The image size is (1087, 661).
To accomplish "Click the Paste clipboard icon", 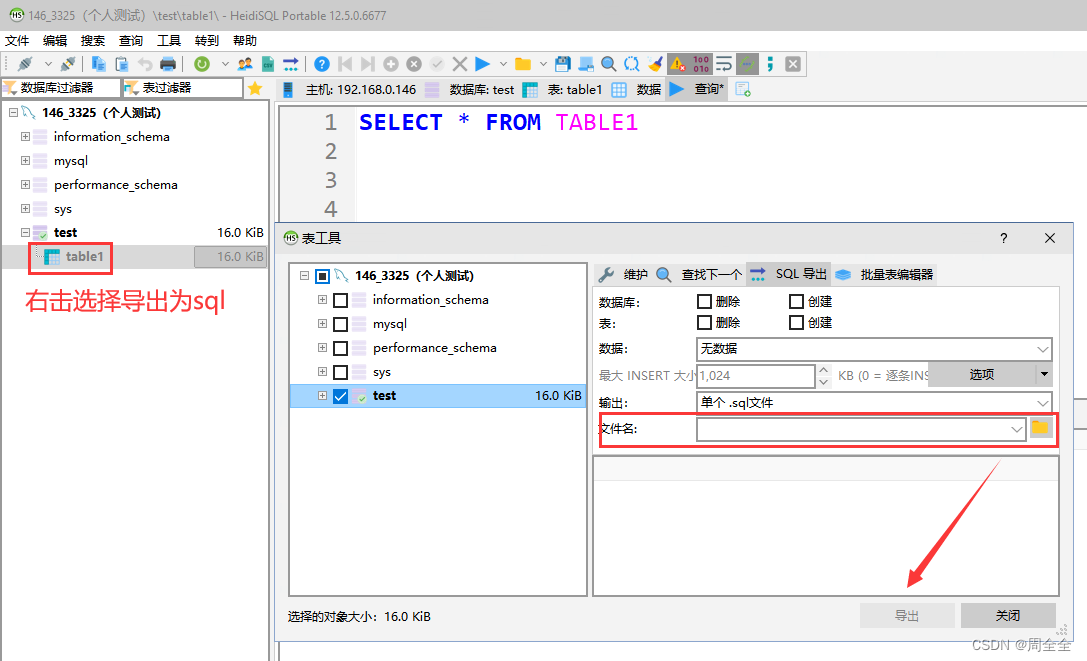I will [x=122, y=65].
